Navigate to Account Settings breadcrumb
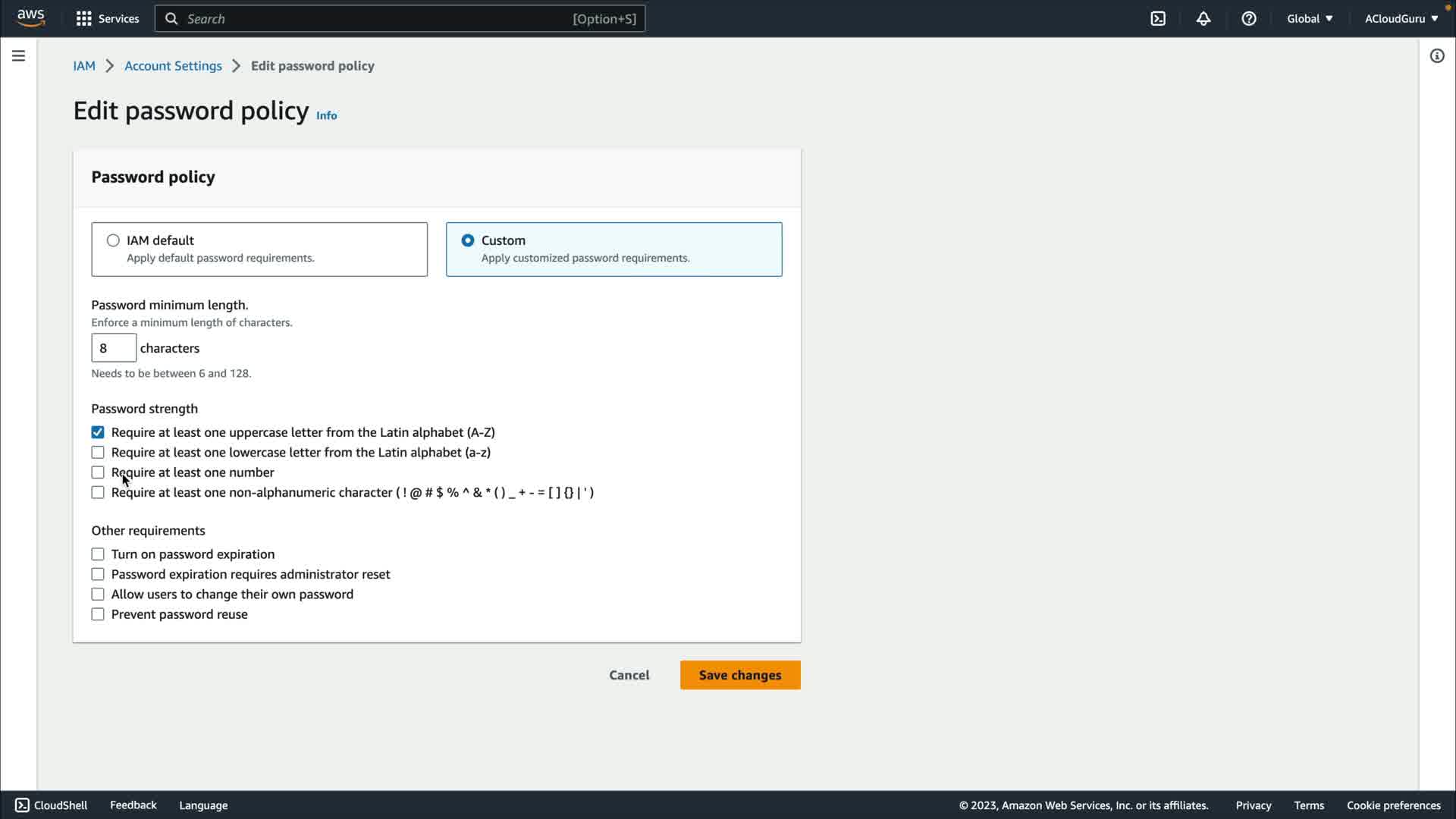 pos(173,66)
